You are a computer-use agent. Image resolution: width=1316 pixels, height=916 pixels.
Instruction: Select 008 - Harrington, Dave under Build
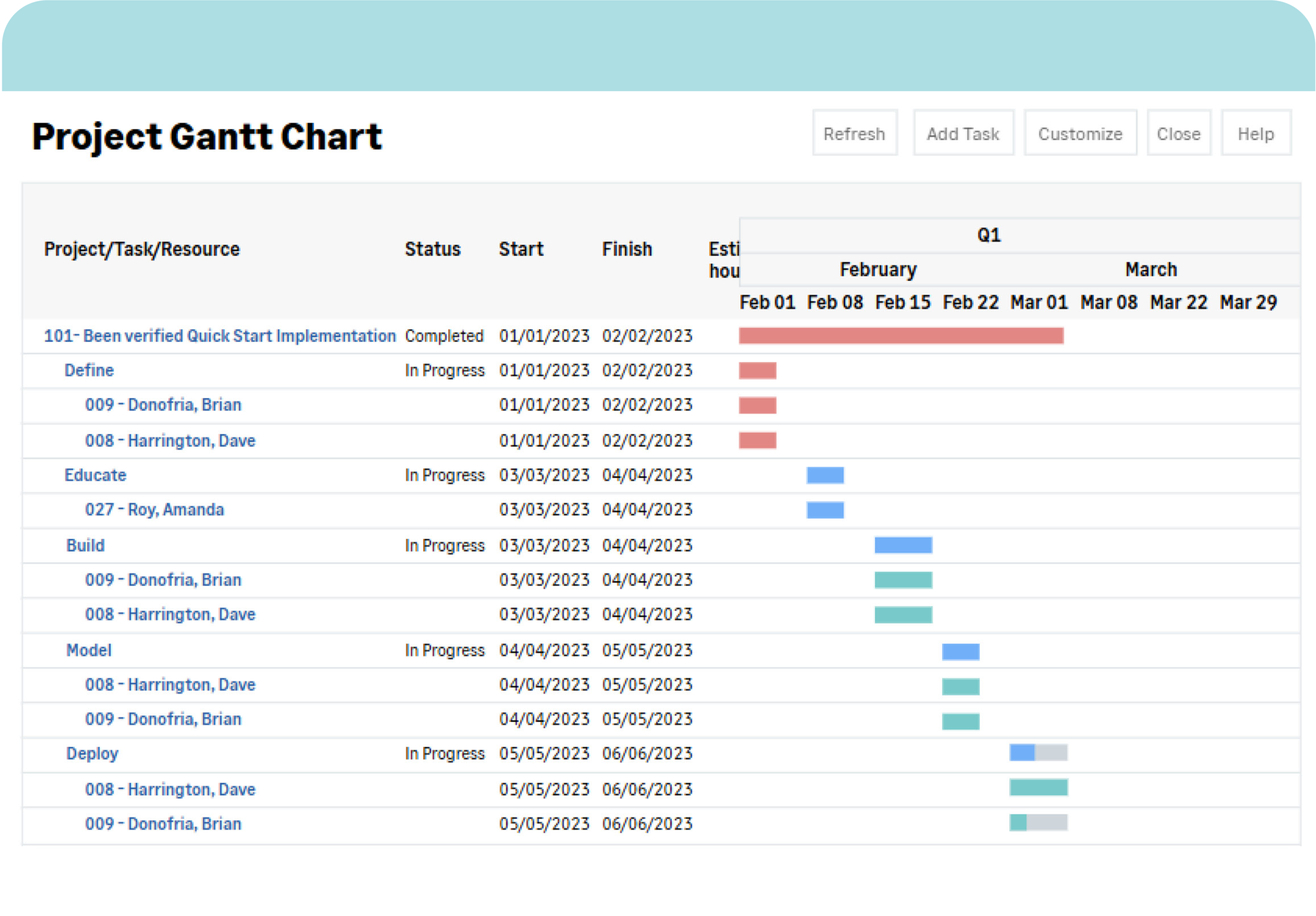[170, 614]
